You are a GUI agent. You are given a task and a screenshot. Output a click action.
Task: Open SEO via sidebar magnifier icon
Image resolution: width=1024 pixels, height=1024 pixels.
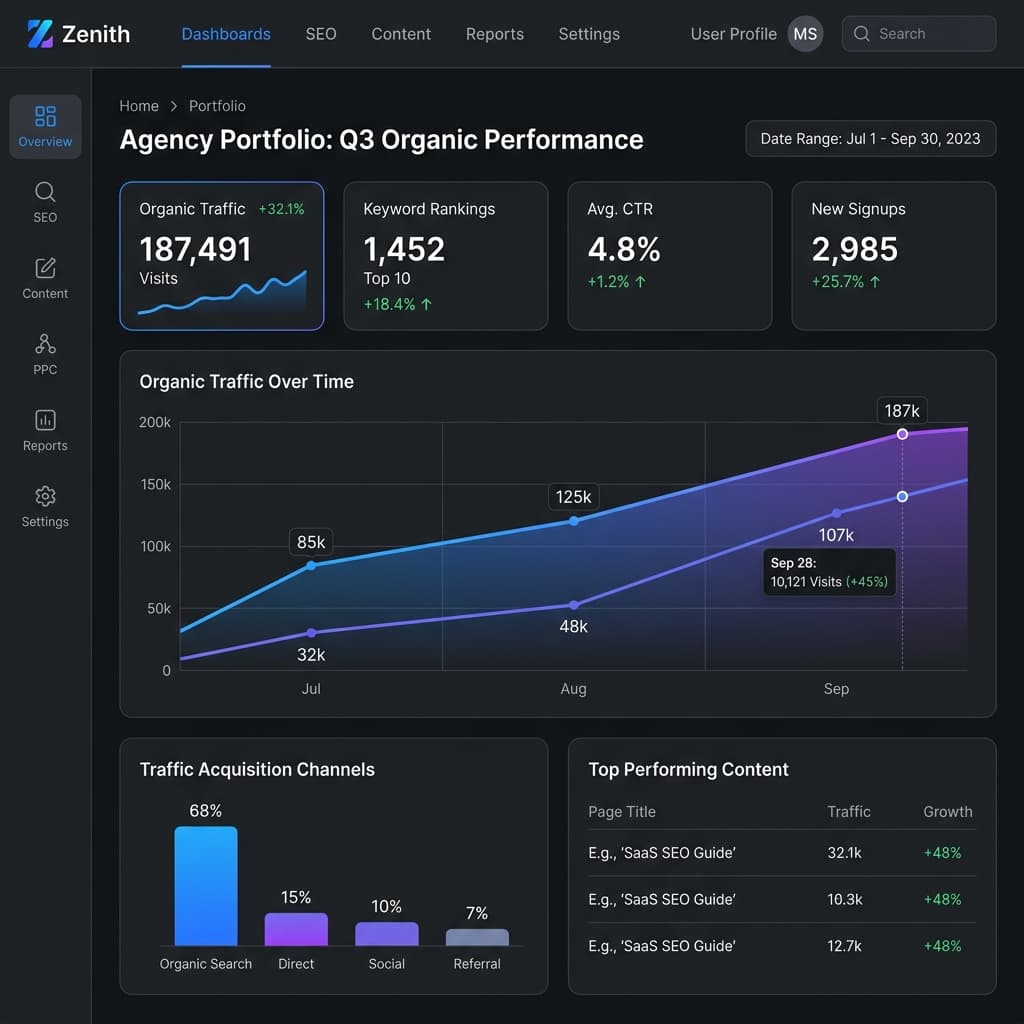tap(45, 192)
